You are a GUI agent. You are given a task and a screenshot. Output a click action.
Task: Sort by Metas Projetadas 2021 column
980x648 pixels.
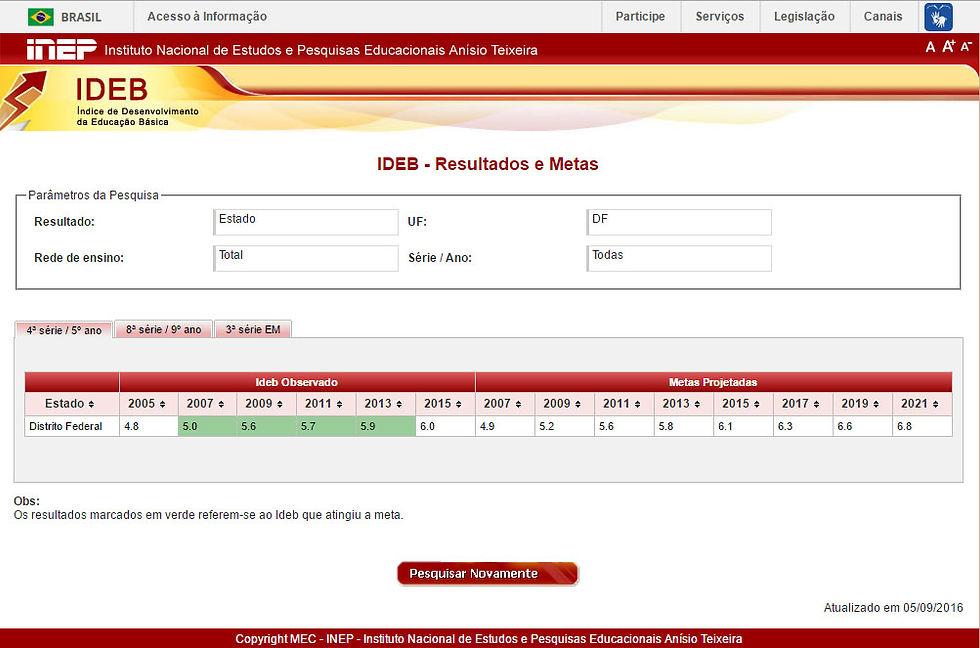(922, 404)
